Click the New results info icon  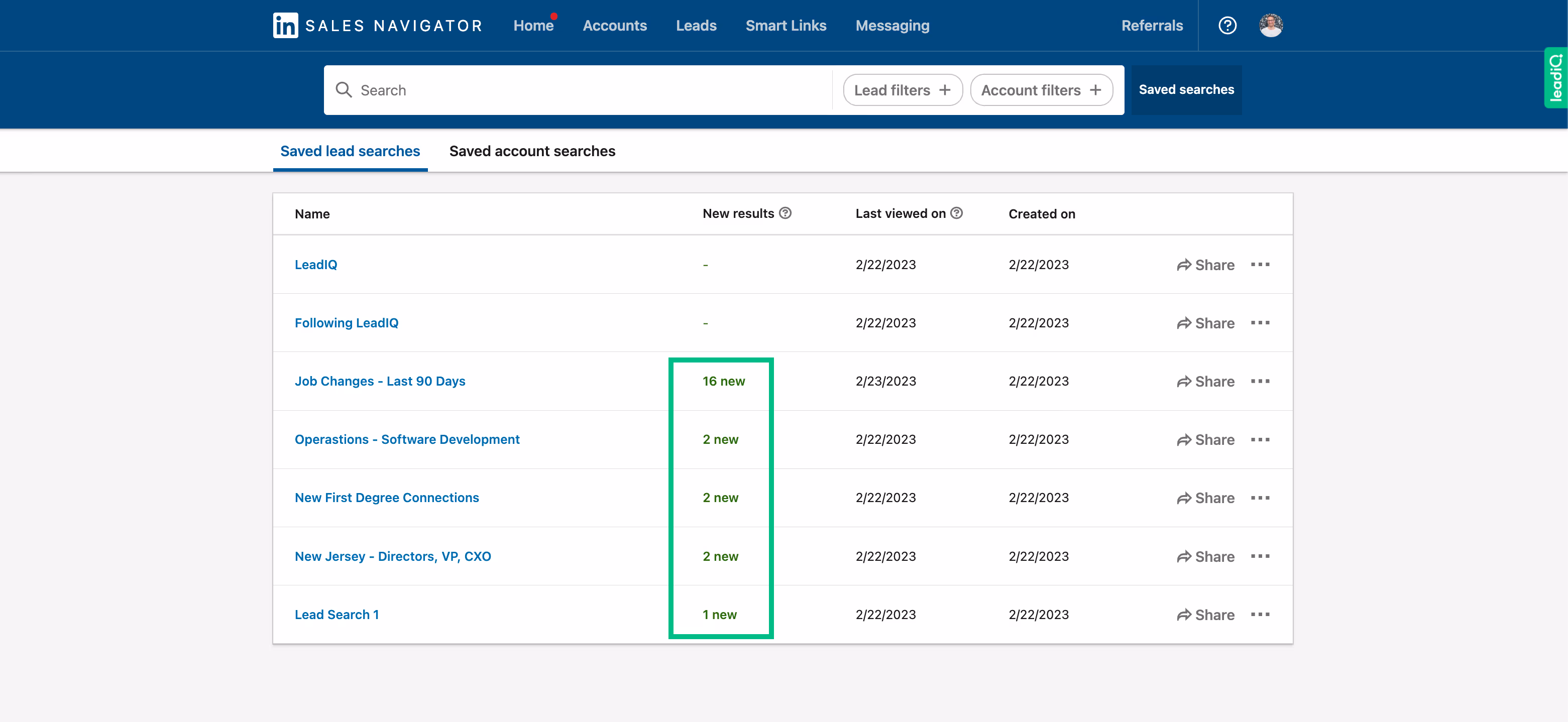click(785, 213)
